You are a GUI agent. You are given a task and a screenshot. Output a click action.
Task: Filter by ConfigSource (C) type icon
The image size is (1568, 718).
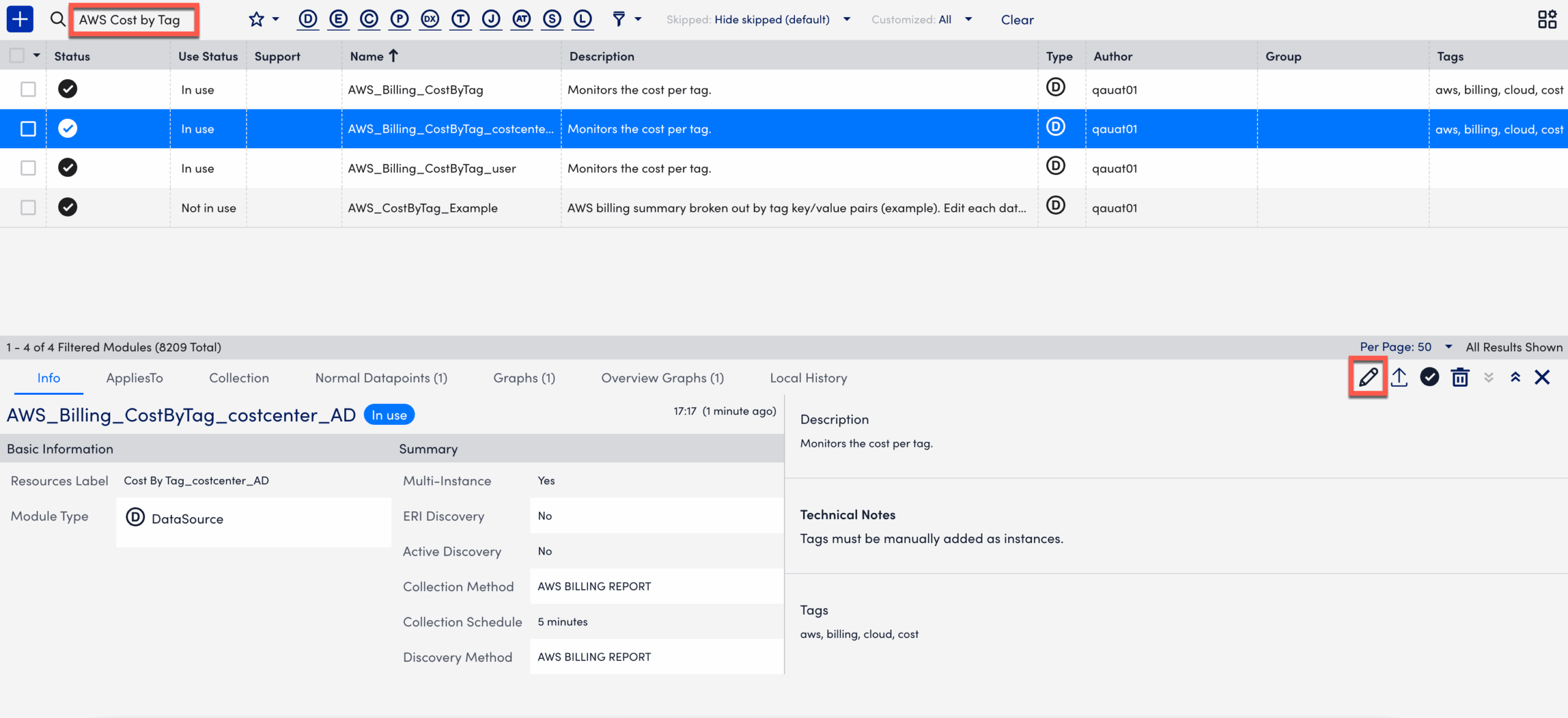tap(369, 19)
